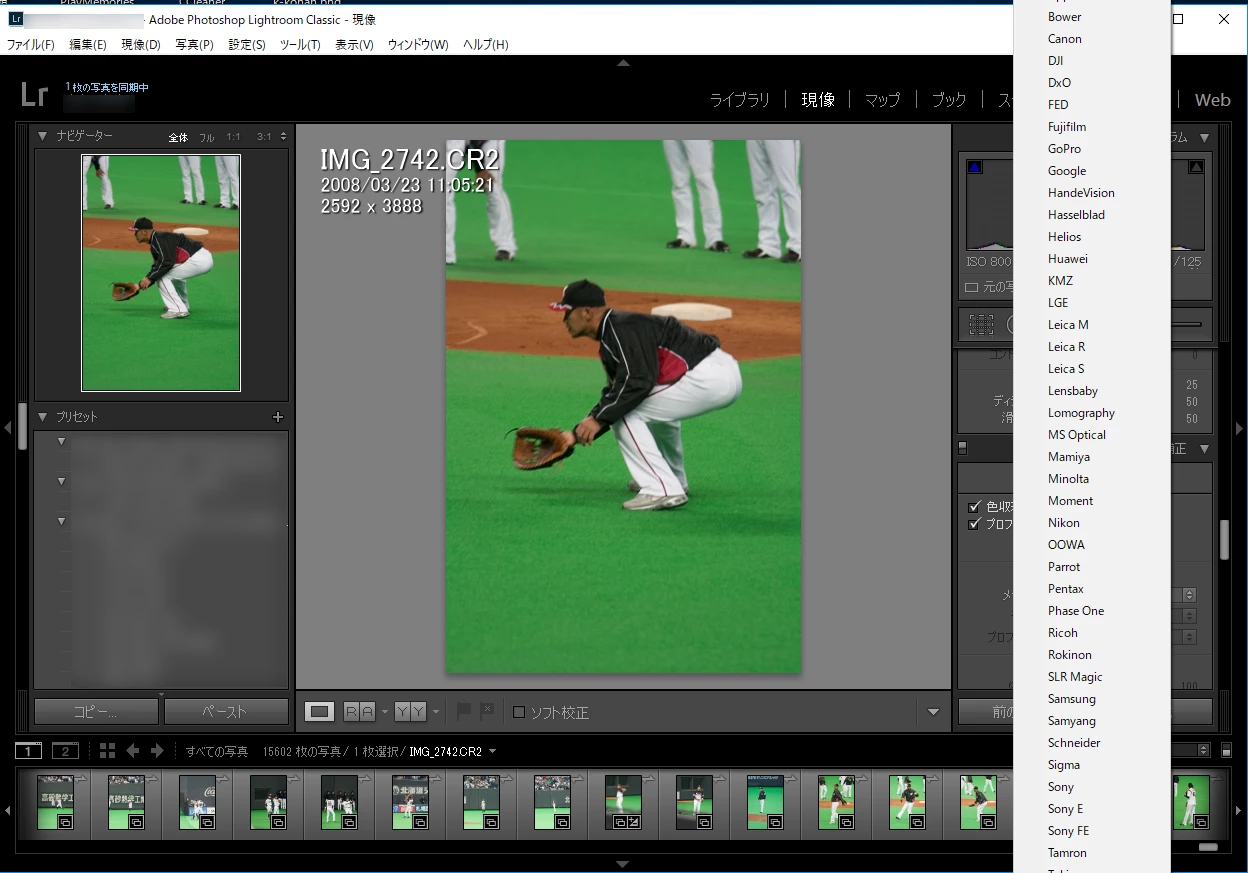The width and height of the screenshot is (1248, 873).
Task: Expand the first preset group triangle
Action: [61, 441]
